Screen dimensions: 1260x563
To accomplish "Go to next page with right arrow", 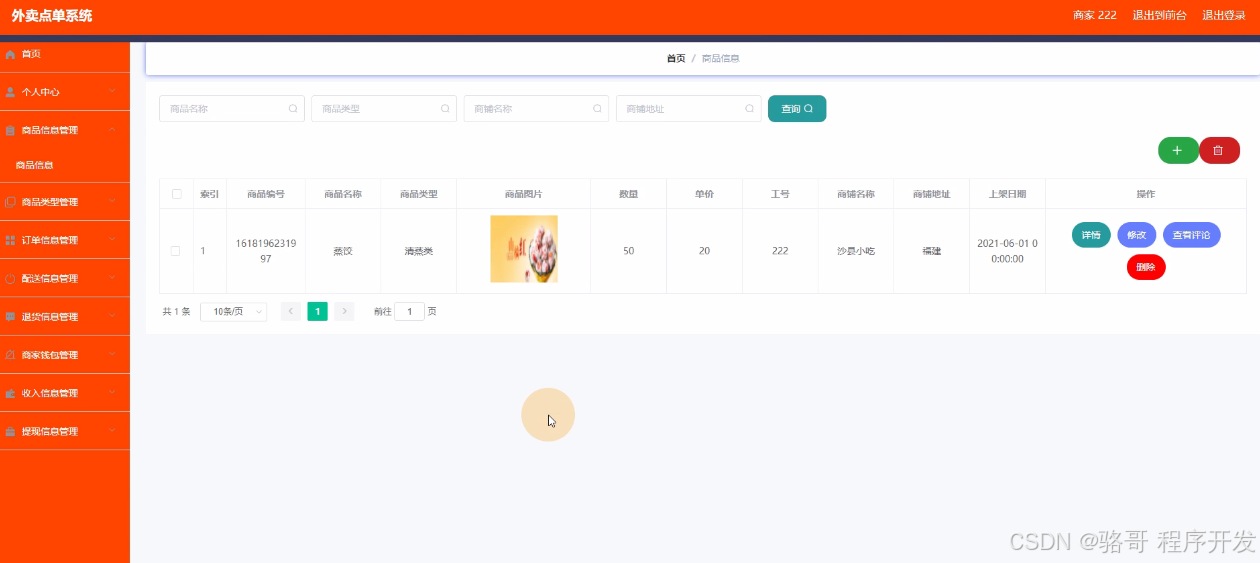I will pos(344,312).
